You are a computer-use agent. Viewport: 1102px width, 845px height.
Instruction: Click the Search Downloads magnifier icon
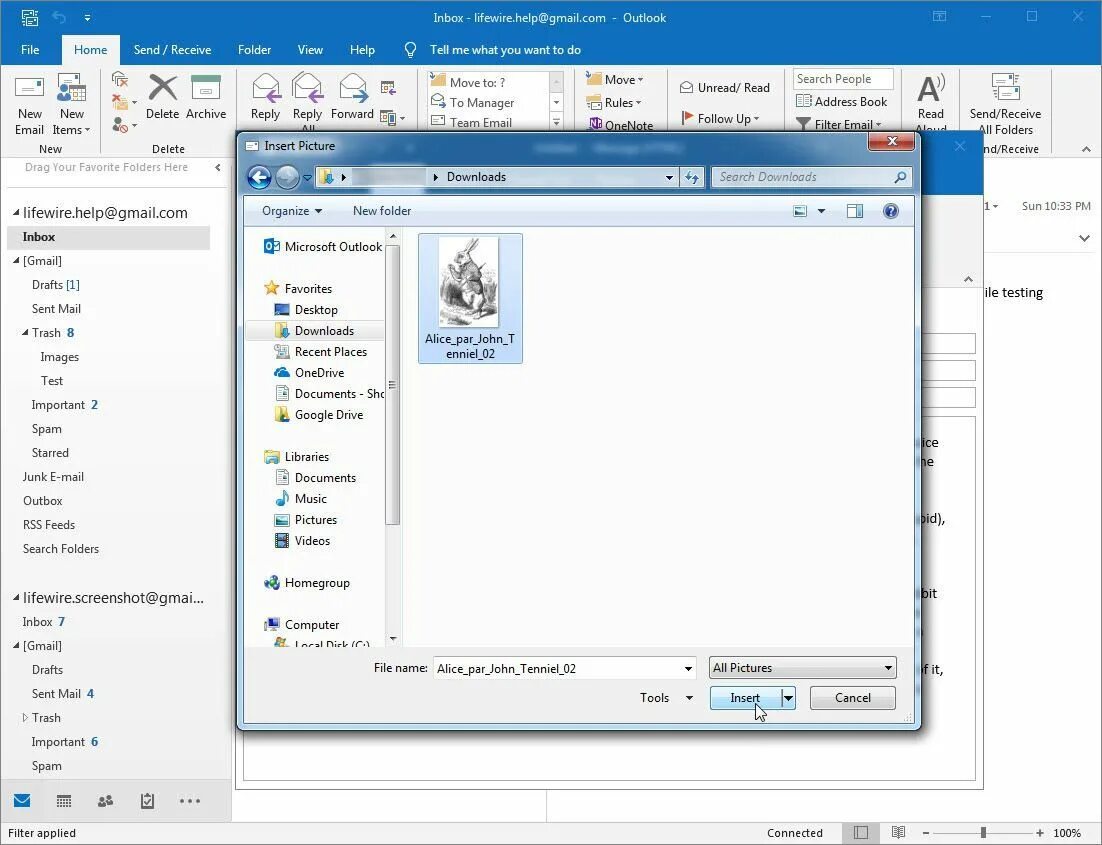[900, 177]
